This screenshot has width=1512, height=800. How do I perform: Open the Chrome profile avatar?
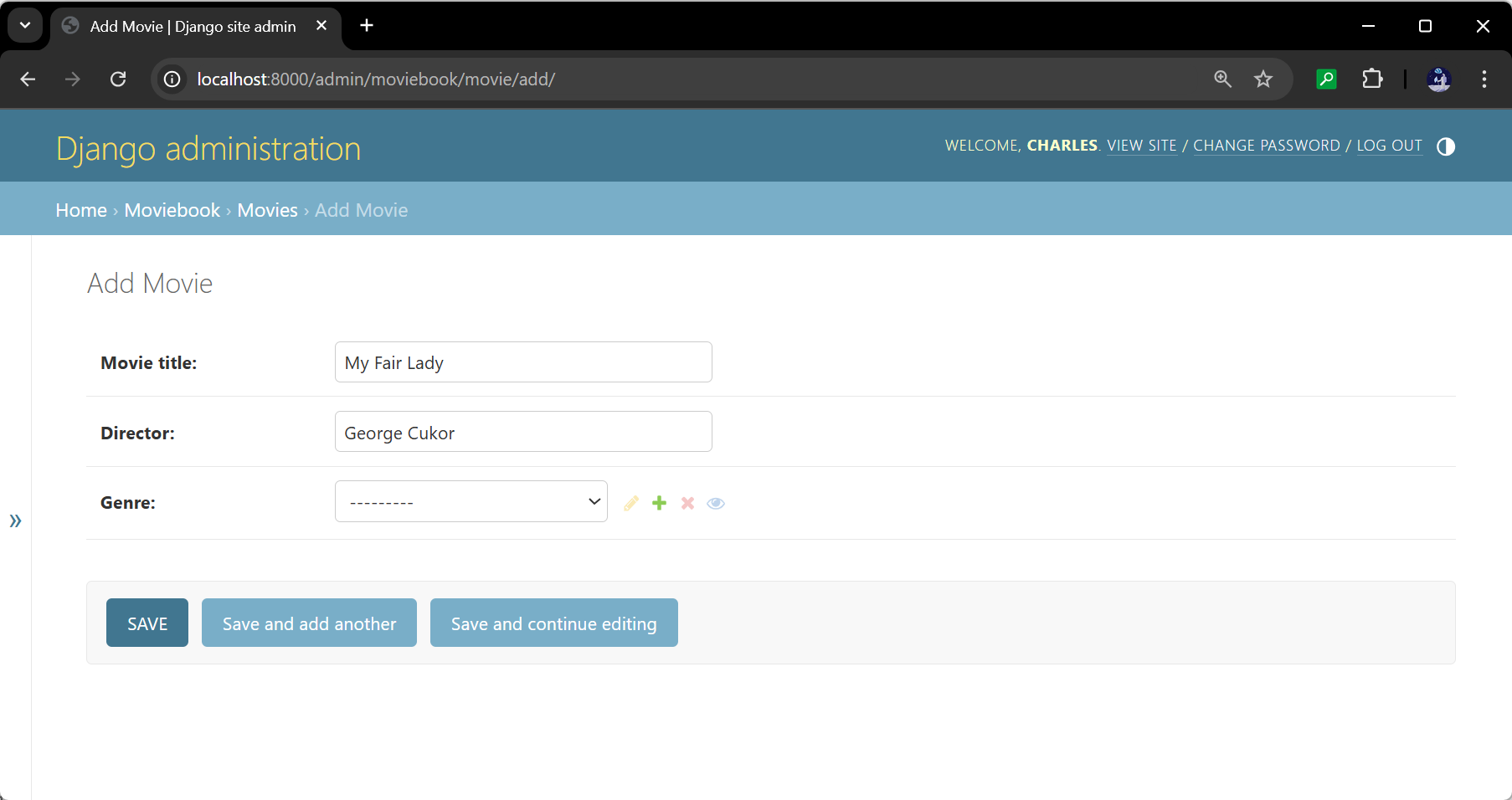coord(1439,79)
